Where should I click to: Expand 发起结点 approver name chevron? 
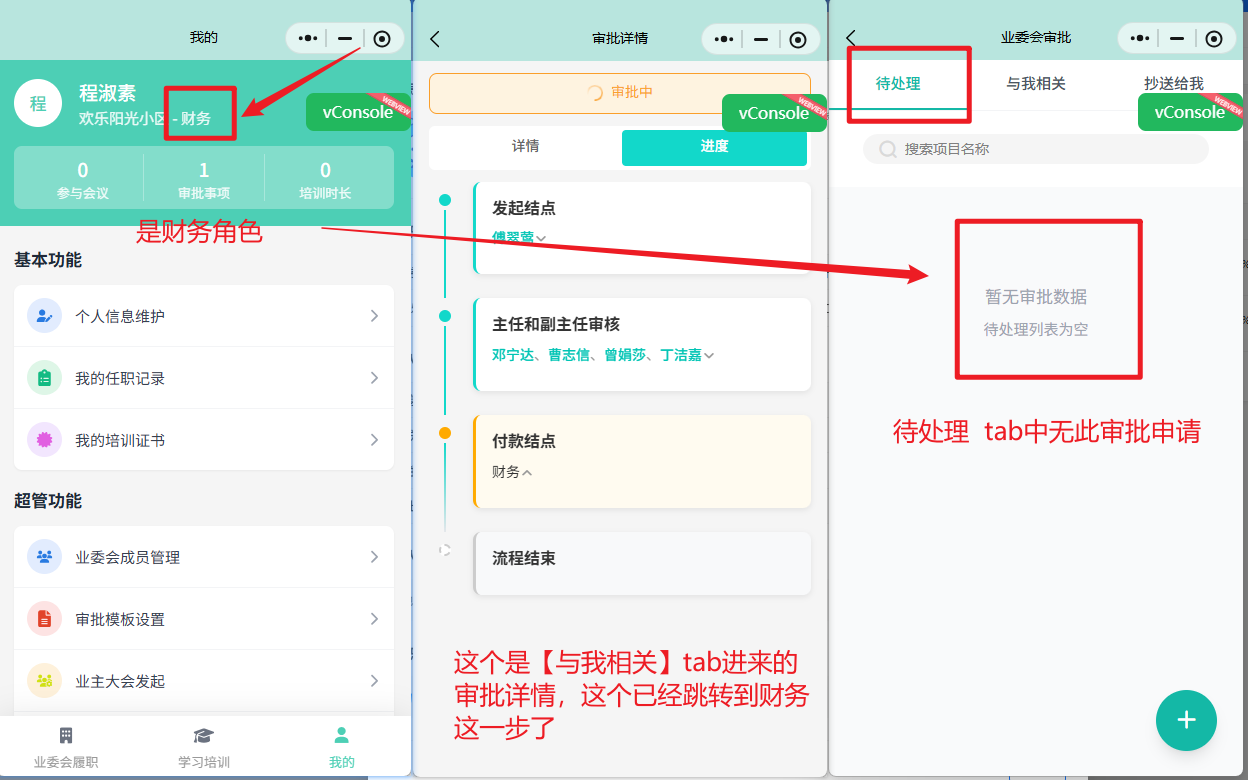[x=541, y=238]
